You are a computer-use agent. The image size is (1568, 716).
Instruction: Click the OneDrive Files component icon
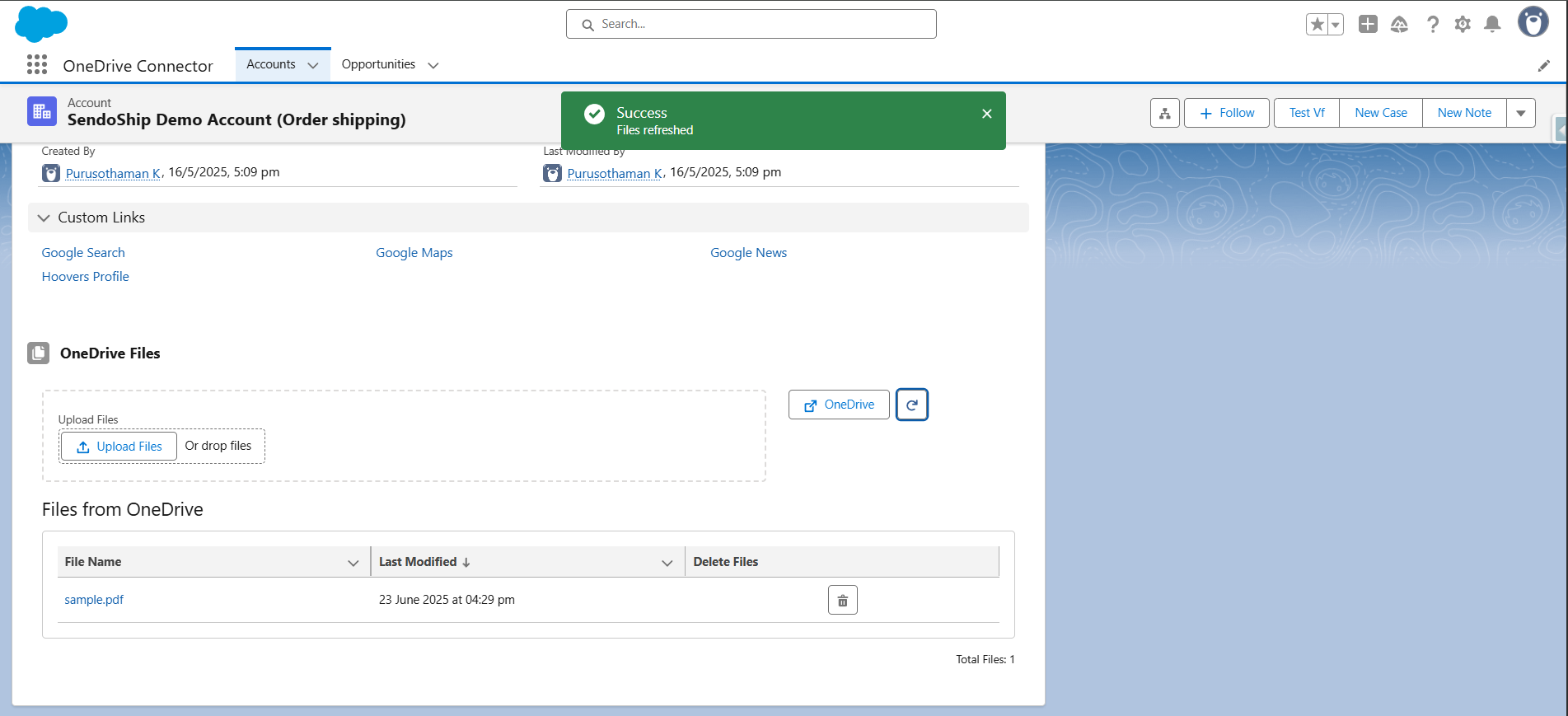pyautogui.click(x=39, y=353)
